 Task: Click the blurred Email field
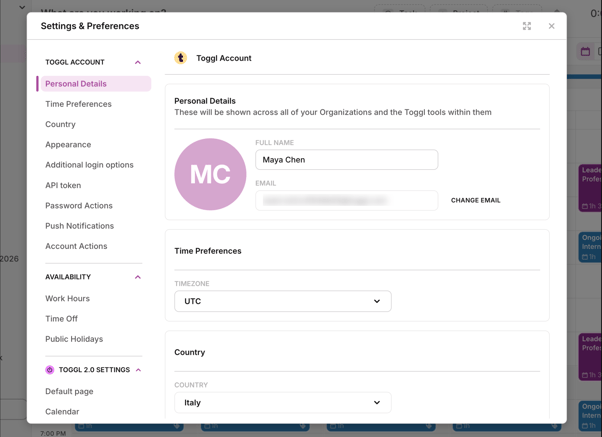[346, 200]
